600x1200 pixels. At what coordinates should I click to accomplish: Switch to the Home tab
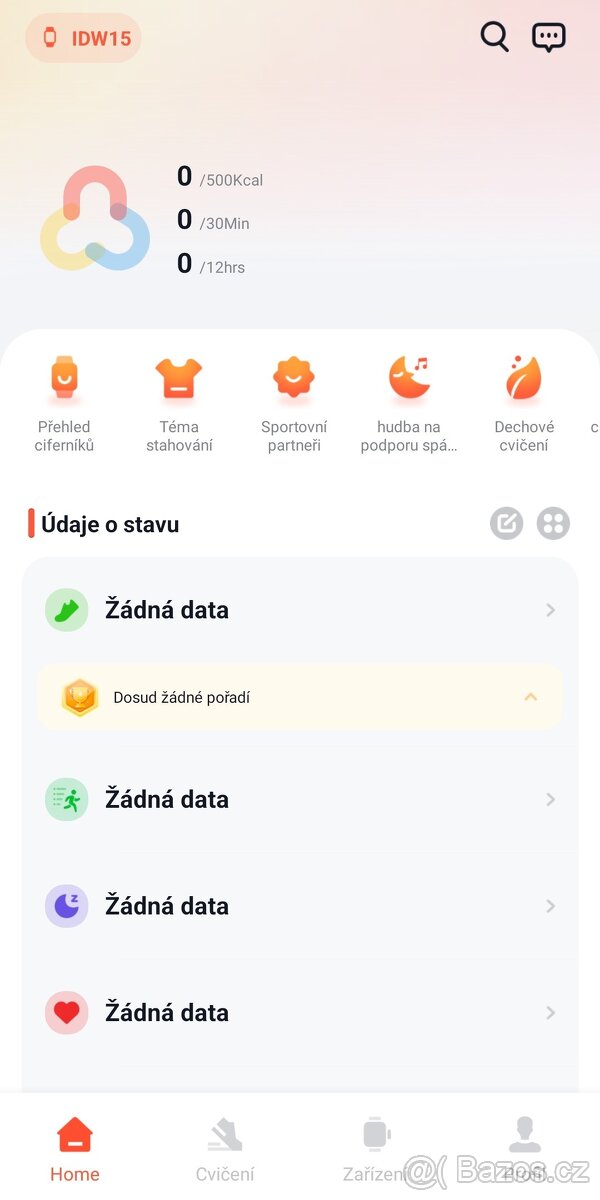pos(75,1148)
